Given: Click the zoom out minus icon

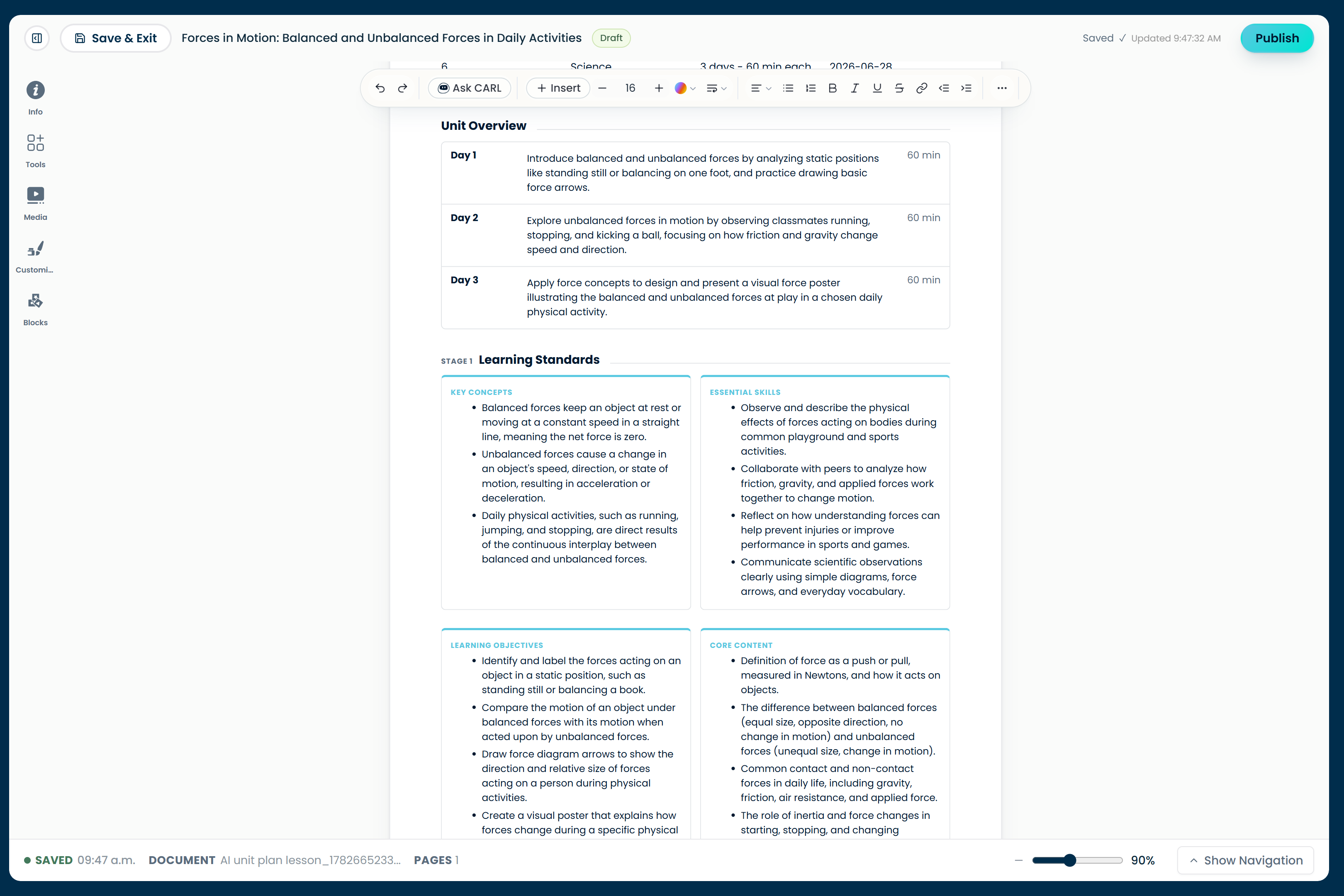Looking at the screenshot, I should (1018, 861).
